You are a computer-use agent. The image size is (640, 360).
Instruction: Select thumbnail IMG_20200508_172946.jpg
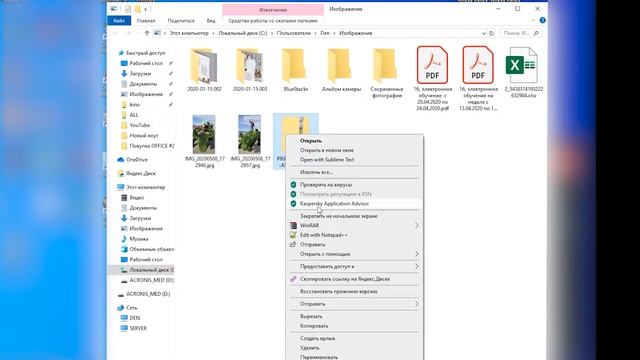(204, 135)
